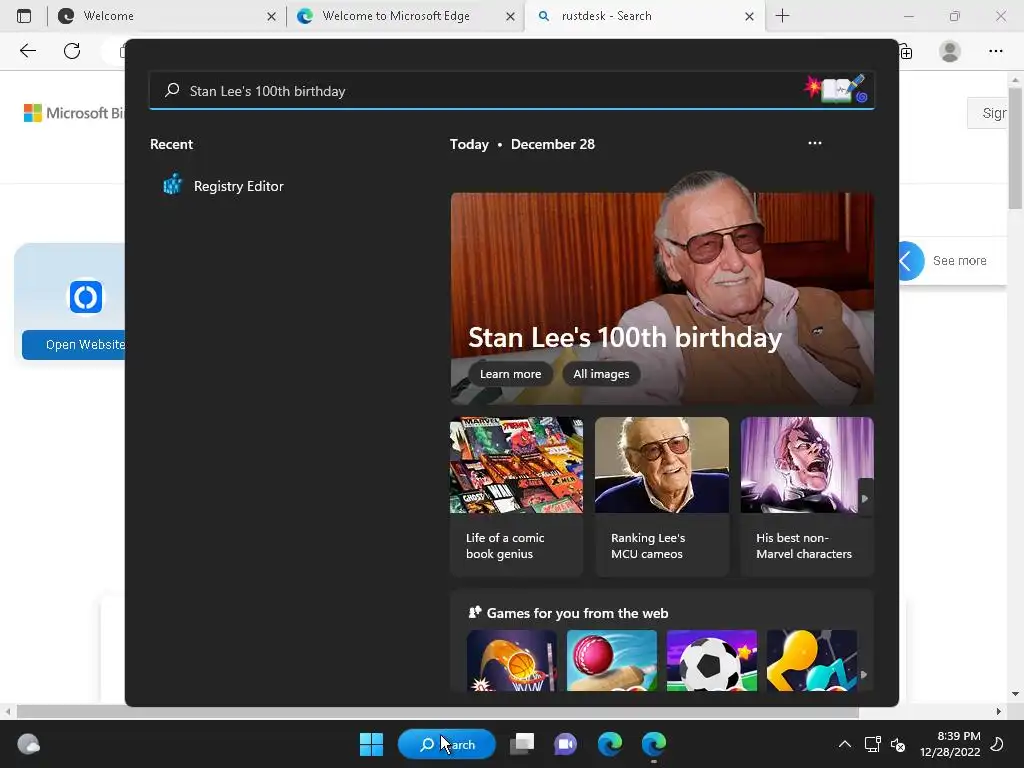Refresh the current page in Edge
Image resolution: width=1024 pixels, height=768 pixels.
(72, 51)
